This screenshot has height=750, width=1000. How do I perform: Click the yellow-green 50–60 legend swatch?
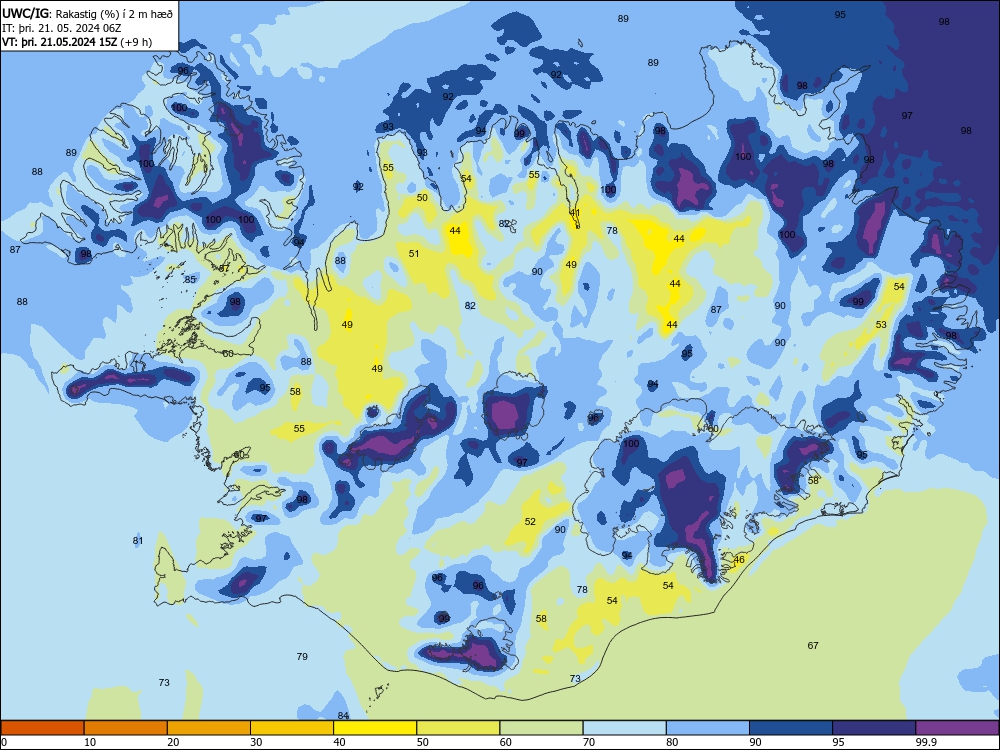pyautogui.click(x=458, y=728)
